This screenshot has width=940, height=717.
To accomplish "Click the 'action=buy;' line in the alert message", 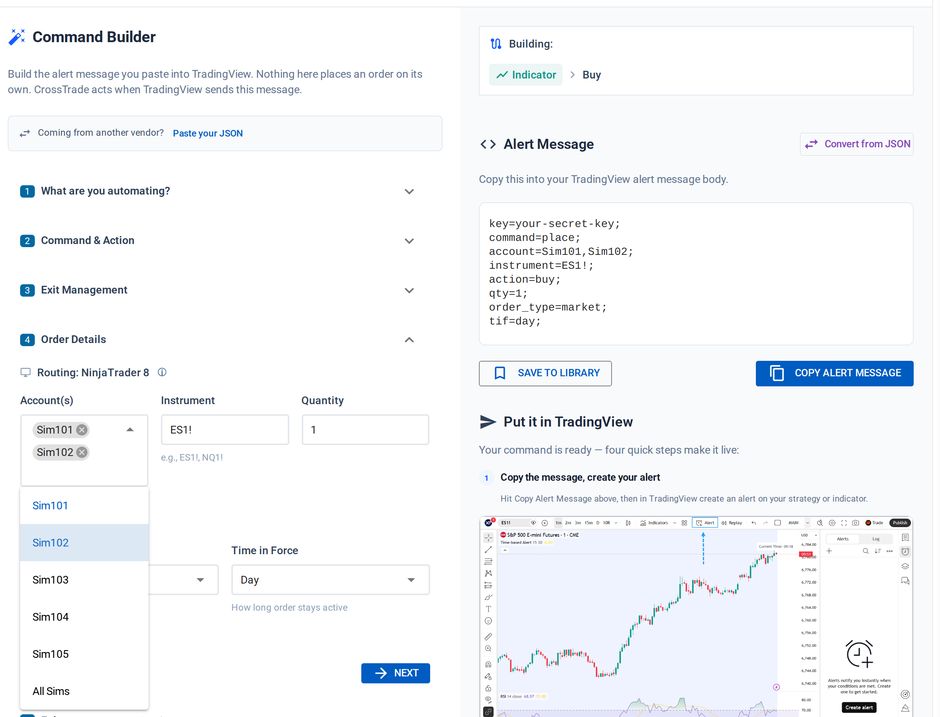I will point(525,279).
